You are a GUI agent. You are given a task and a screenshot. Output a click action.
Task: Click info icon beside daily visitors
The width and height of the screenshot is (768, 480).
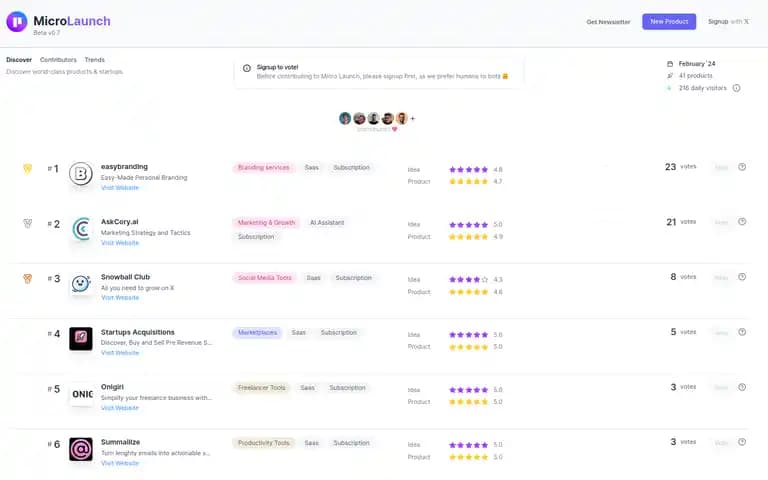point(736,88)
